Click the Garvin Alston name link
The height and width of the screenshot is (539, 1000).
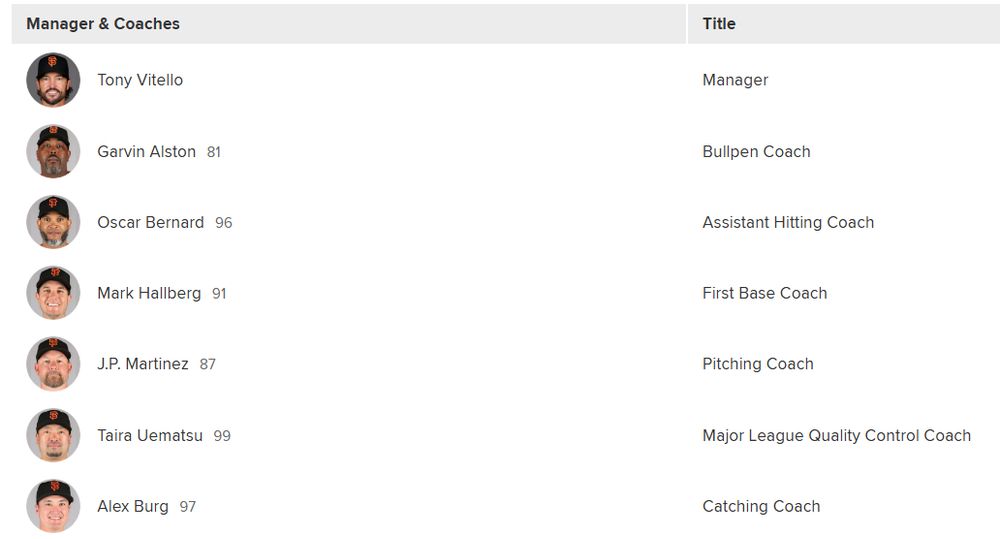tap(146, 151)
